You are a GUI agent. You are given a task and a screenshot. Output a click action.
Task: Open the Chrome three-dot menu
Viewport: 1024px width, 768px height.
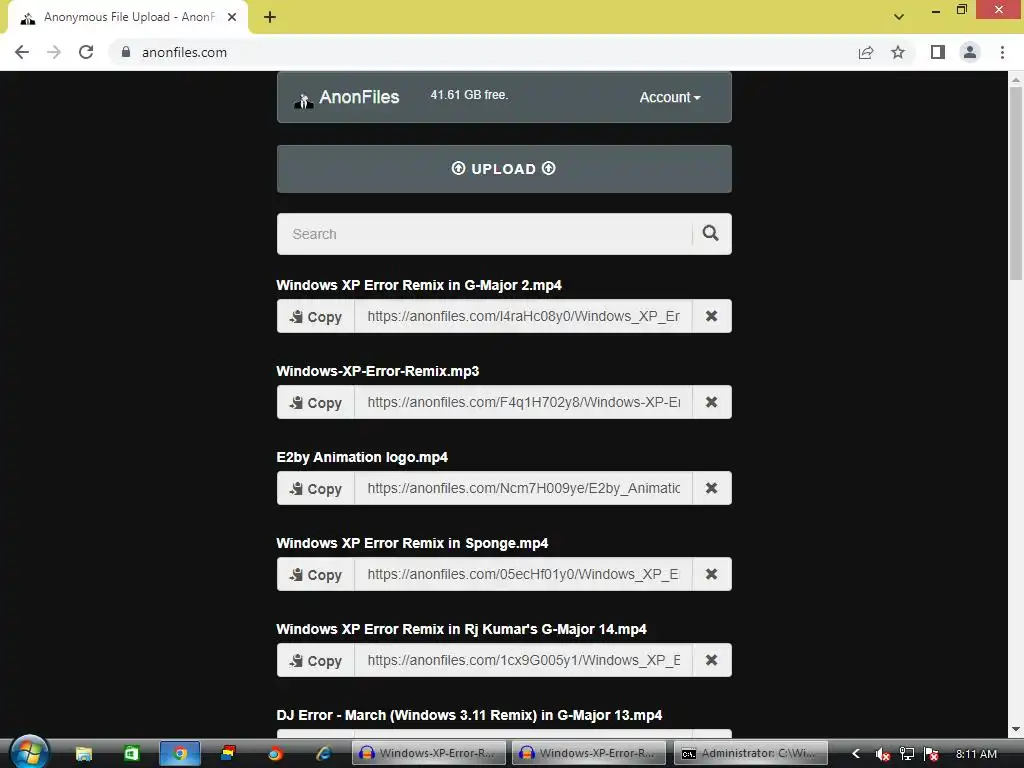coord(1002,52)
